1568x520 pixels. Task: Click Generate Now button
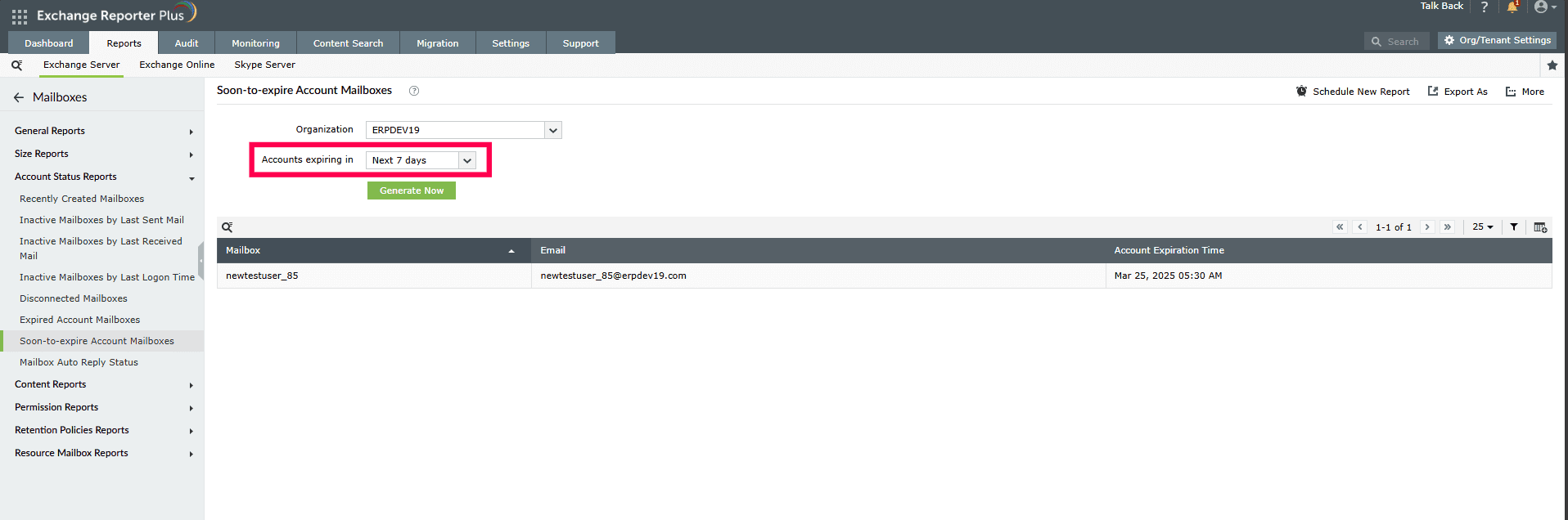tap(412, 191)
